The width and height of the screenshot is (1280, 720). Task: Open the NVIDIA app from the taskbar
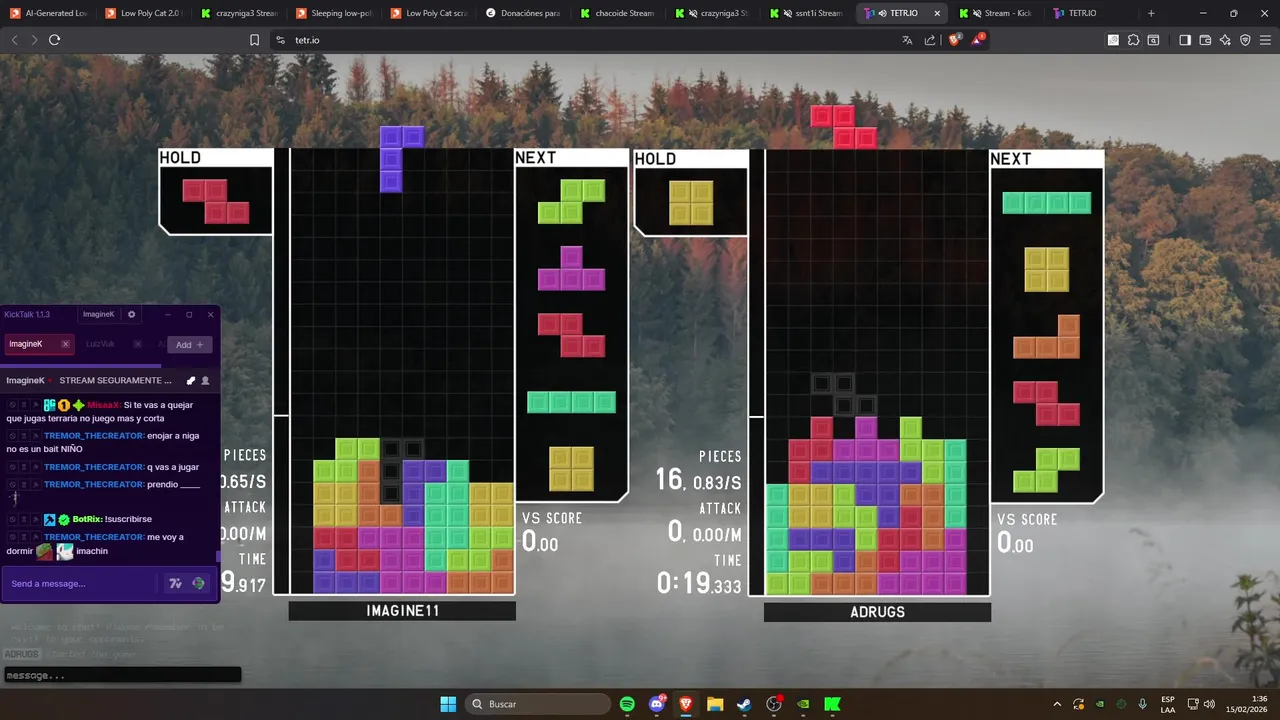803,704
